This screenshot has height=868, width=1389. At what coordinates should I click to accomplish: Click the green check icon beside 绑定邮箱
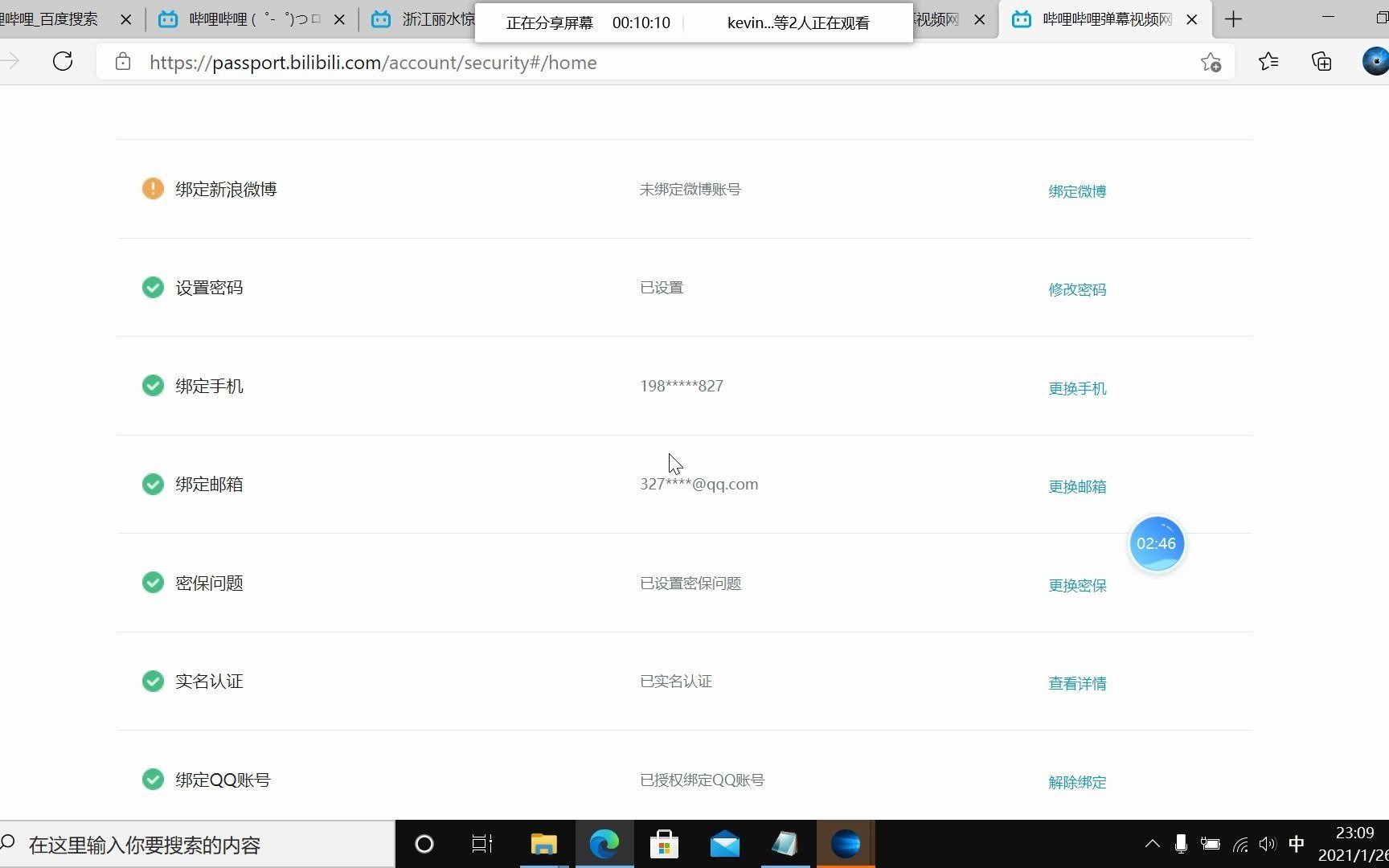[153, 484]
